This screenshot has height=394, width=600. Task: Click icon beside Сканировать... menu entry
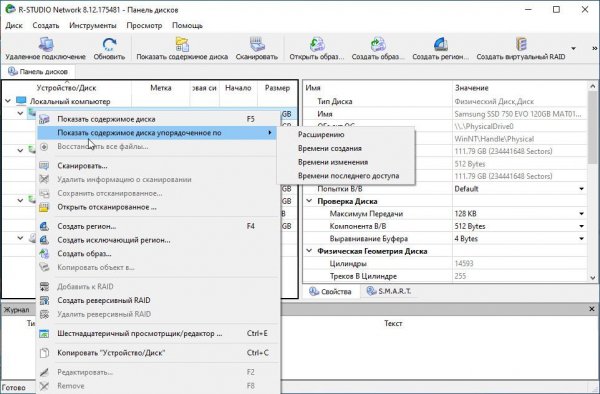tap(44, 166)
